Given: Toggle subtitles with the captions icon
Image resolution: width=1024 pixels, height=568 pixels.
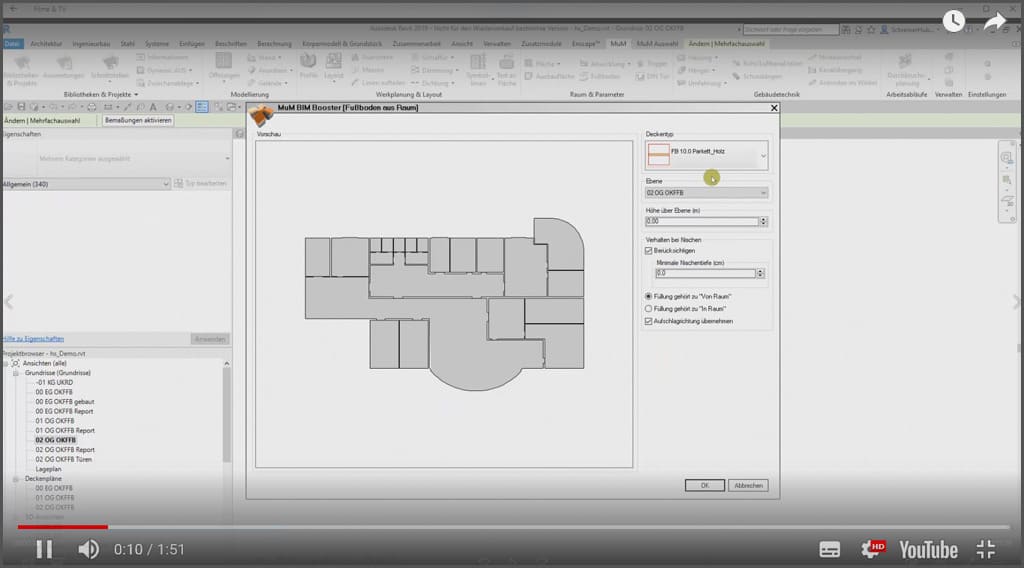Looking at the screenshot, I should click(829, 549).
